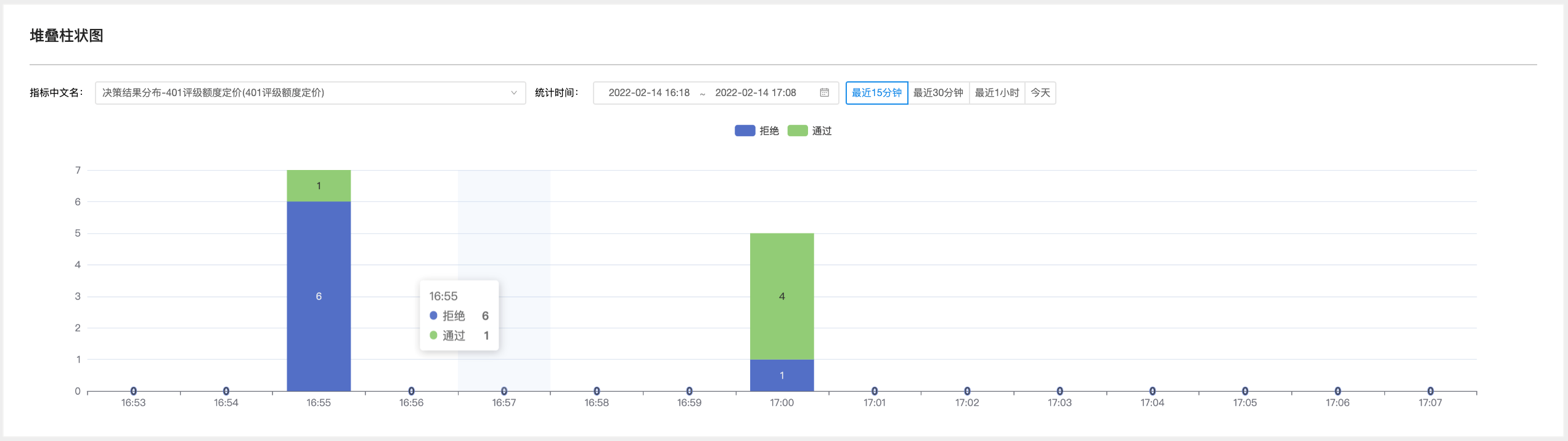Screen dimensions: 1568x441
Task: Open the 决策结果分布-401评级额度定价 selector
Action: click(x=310, y=93)
